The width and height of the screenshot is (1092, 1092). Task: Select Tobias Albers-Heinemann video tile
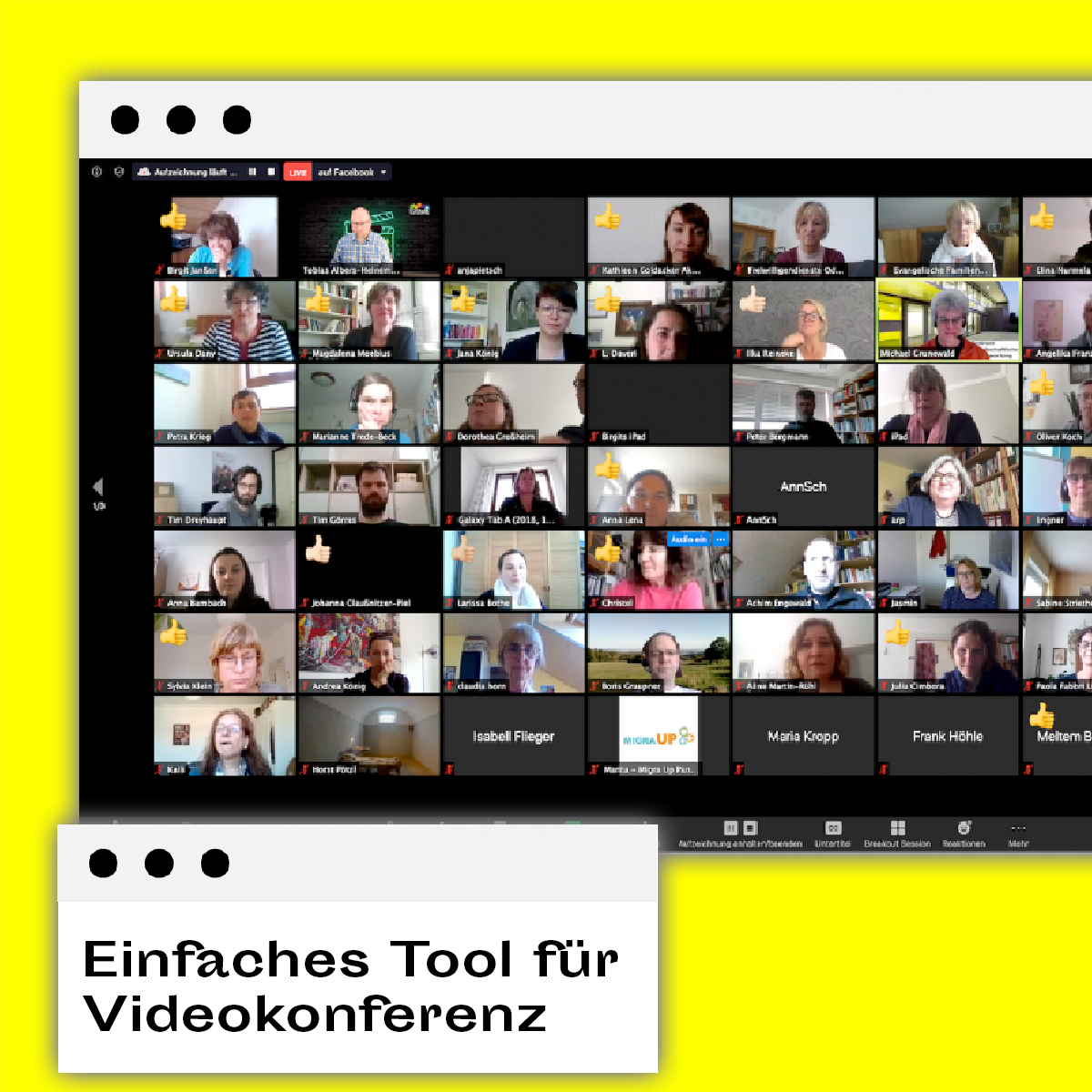coord(369,237)
